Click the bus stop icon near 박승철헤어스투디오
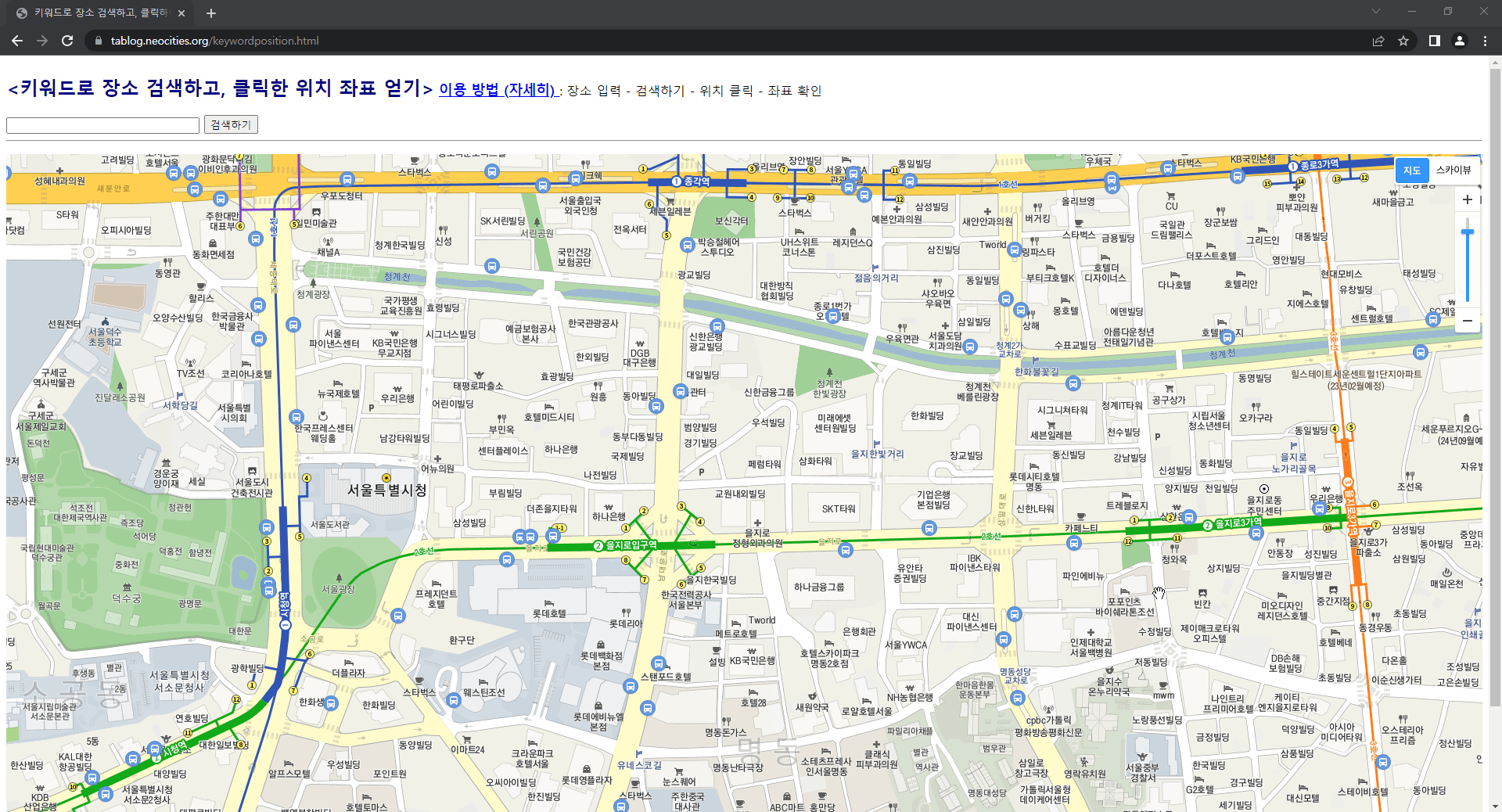This screenshot has width=1502, height=812. (687, 245)
